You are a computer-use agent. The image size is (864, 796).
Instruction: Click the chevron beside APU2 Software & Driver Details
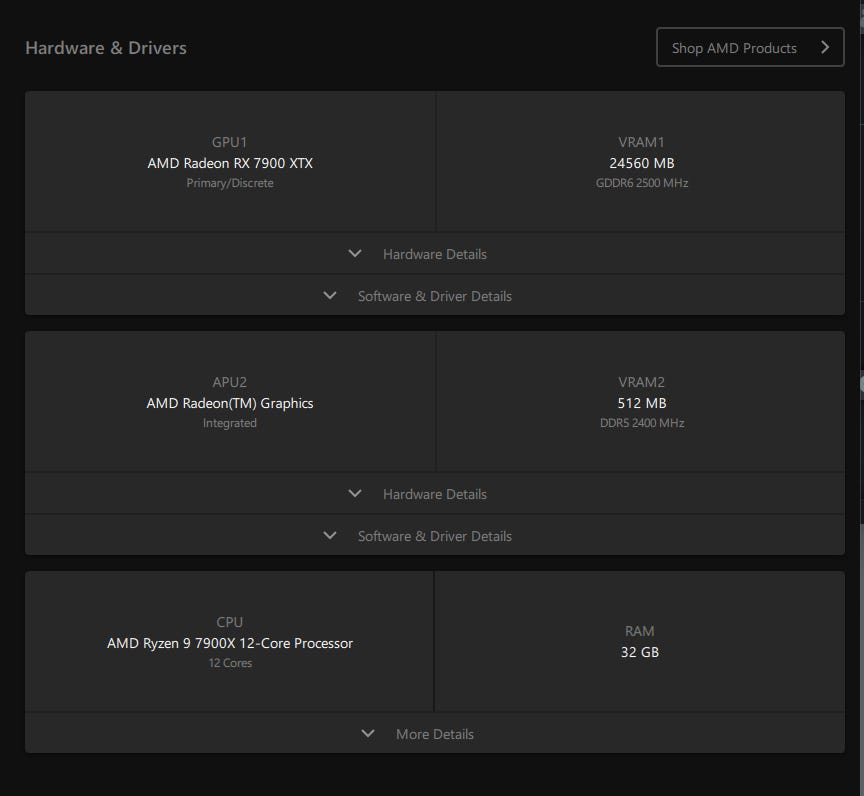coord(330,535)
